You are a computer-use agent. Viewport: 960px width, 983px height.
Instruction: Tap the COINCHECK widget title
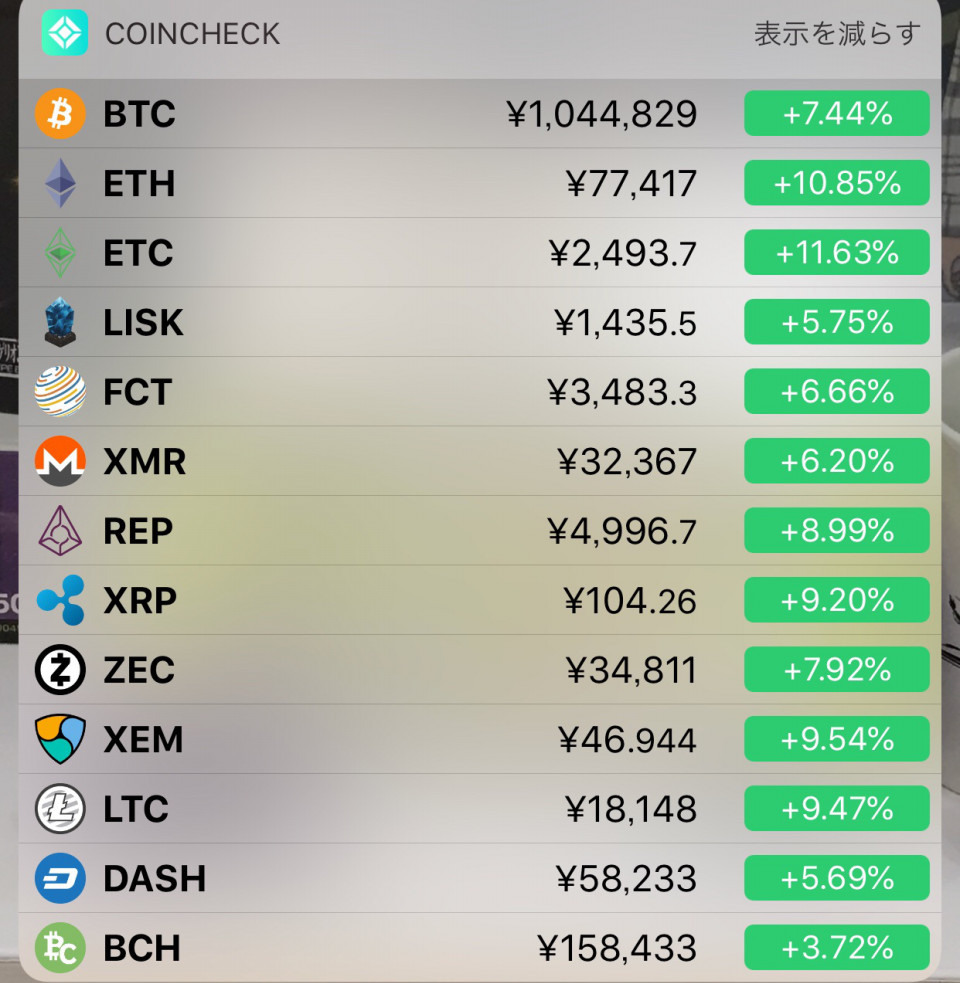(193, 34)
